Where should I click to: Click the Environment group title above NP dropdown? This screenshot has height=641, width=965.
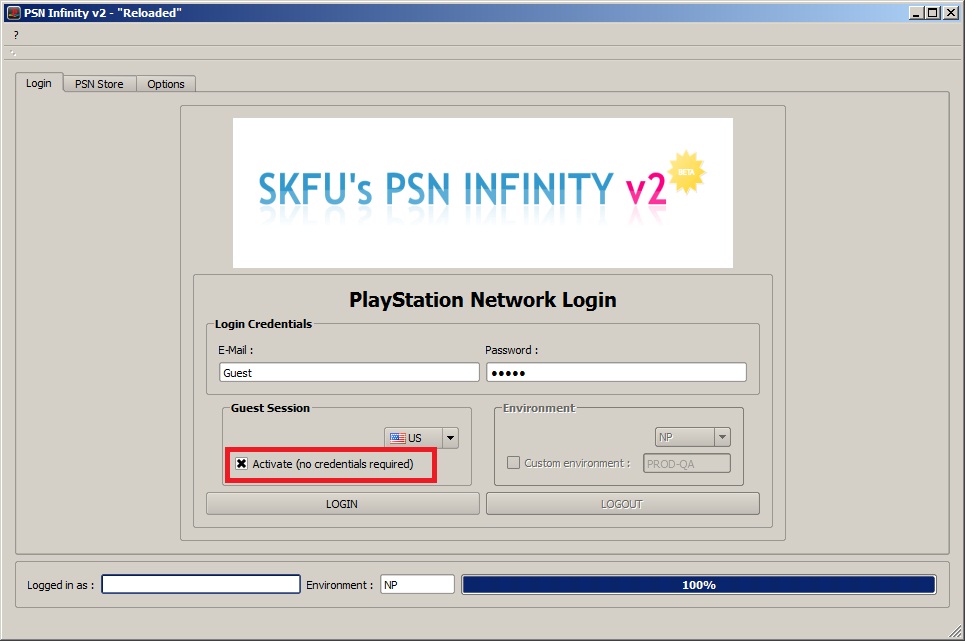(x=539, y=408)
